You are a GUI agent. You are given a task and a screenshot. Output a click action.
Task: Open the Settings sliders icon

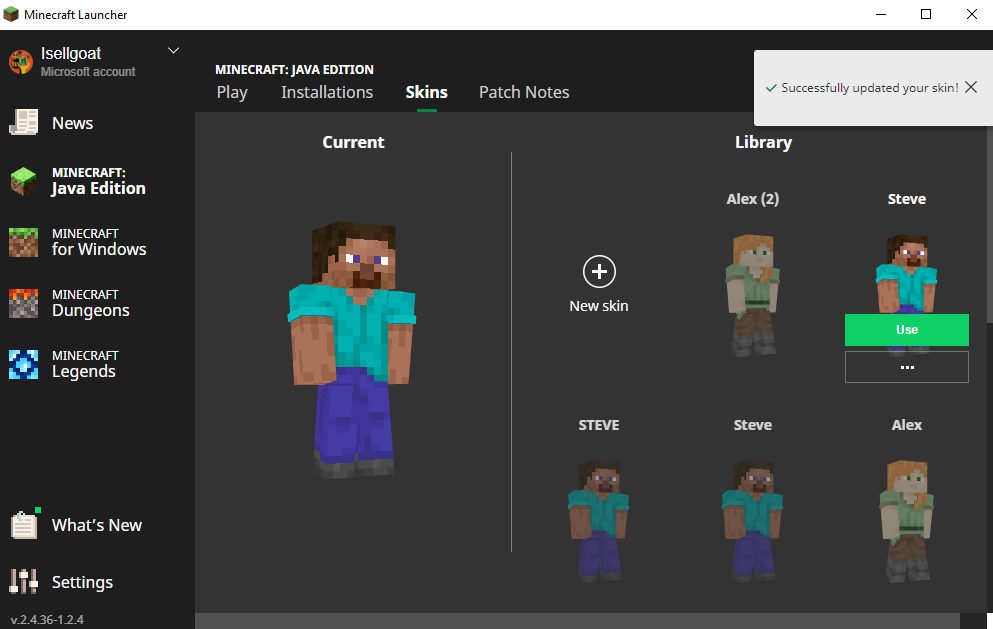click(x=23, y=582)
